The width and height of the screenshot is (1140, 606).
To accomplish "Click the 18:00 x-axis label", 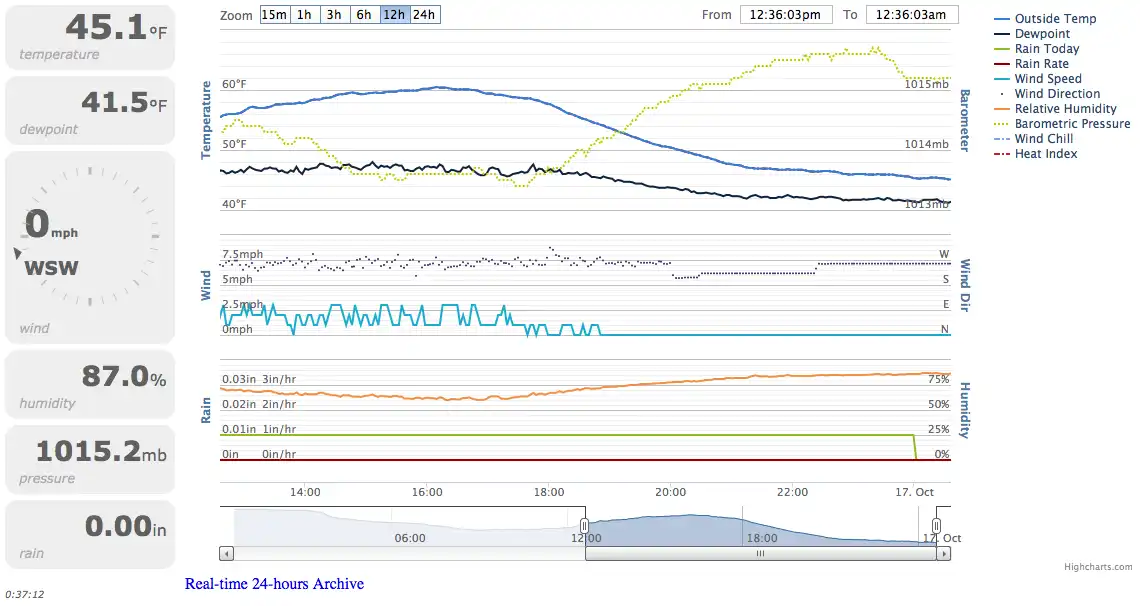I will [549, 492].
